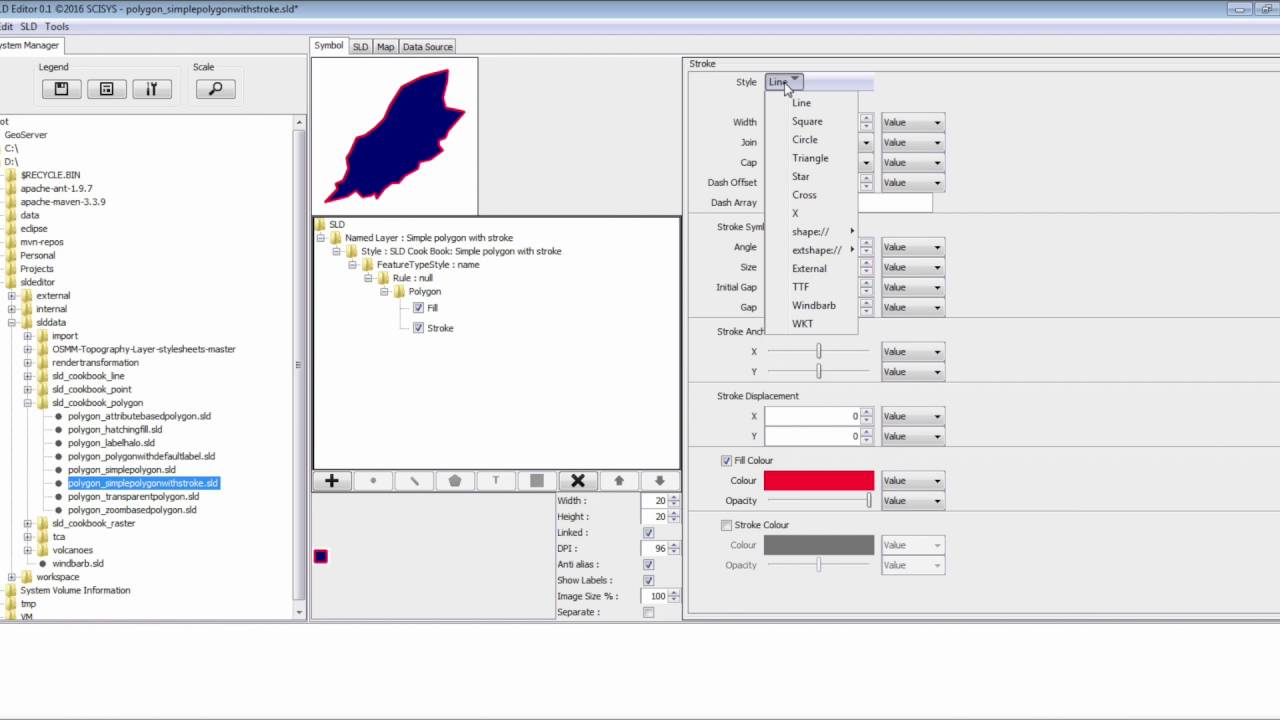The width and height of the screenshot is (1280, 720).
Task: Select the SLD tab next to Symbol
Action: pos(360,47)
